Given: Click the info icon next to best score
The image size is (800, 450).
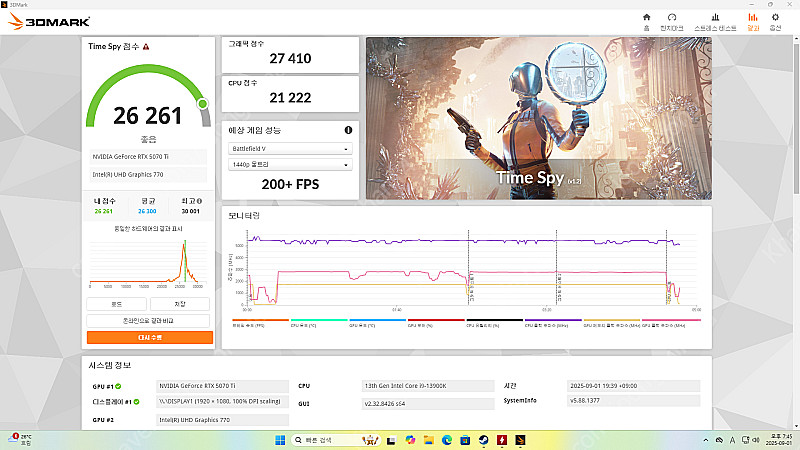Looking at the screenshot, I should coord(199,201).
